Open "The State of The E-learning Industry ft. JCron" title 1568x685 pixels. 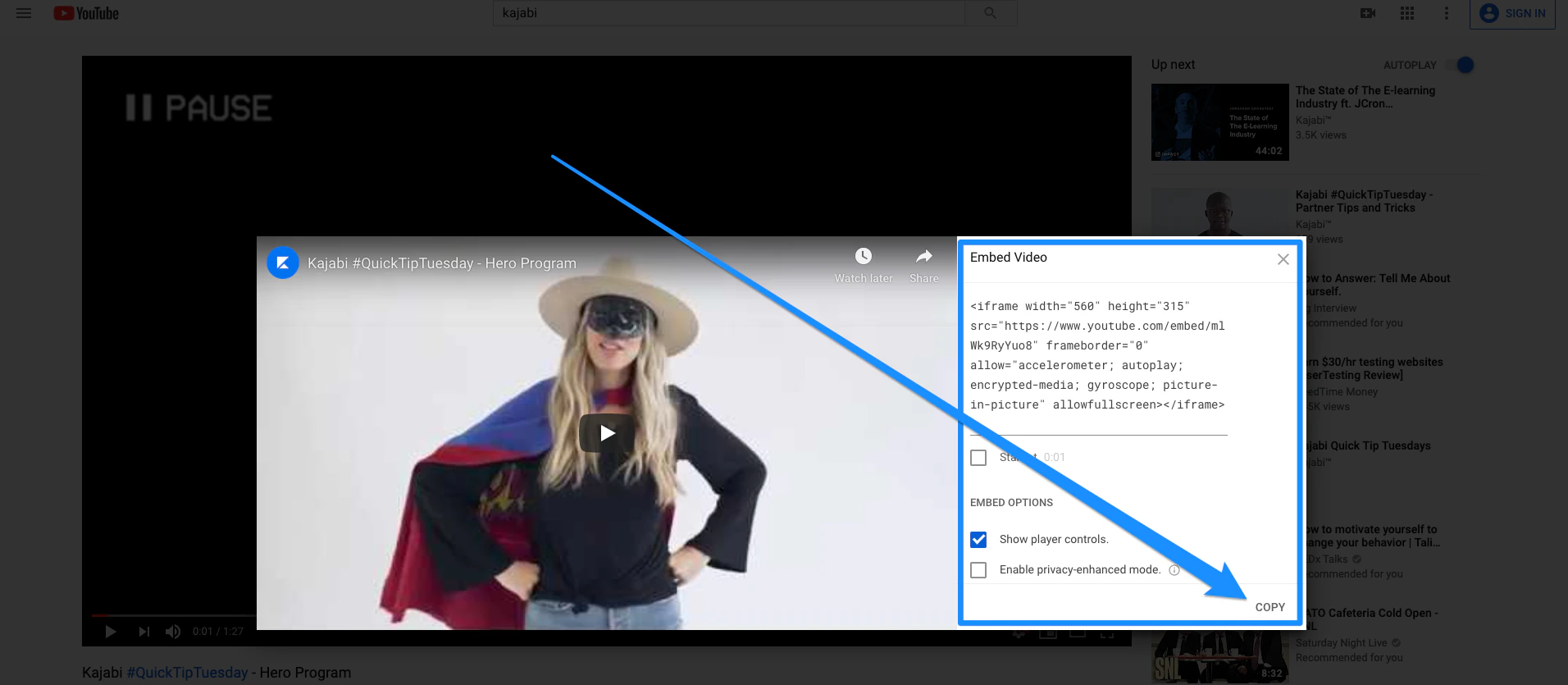[1365, 97]
